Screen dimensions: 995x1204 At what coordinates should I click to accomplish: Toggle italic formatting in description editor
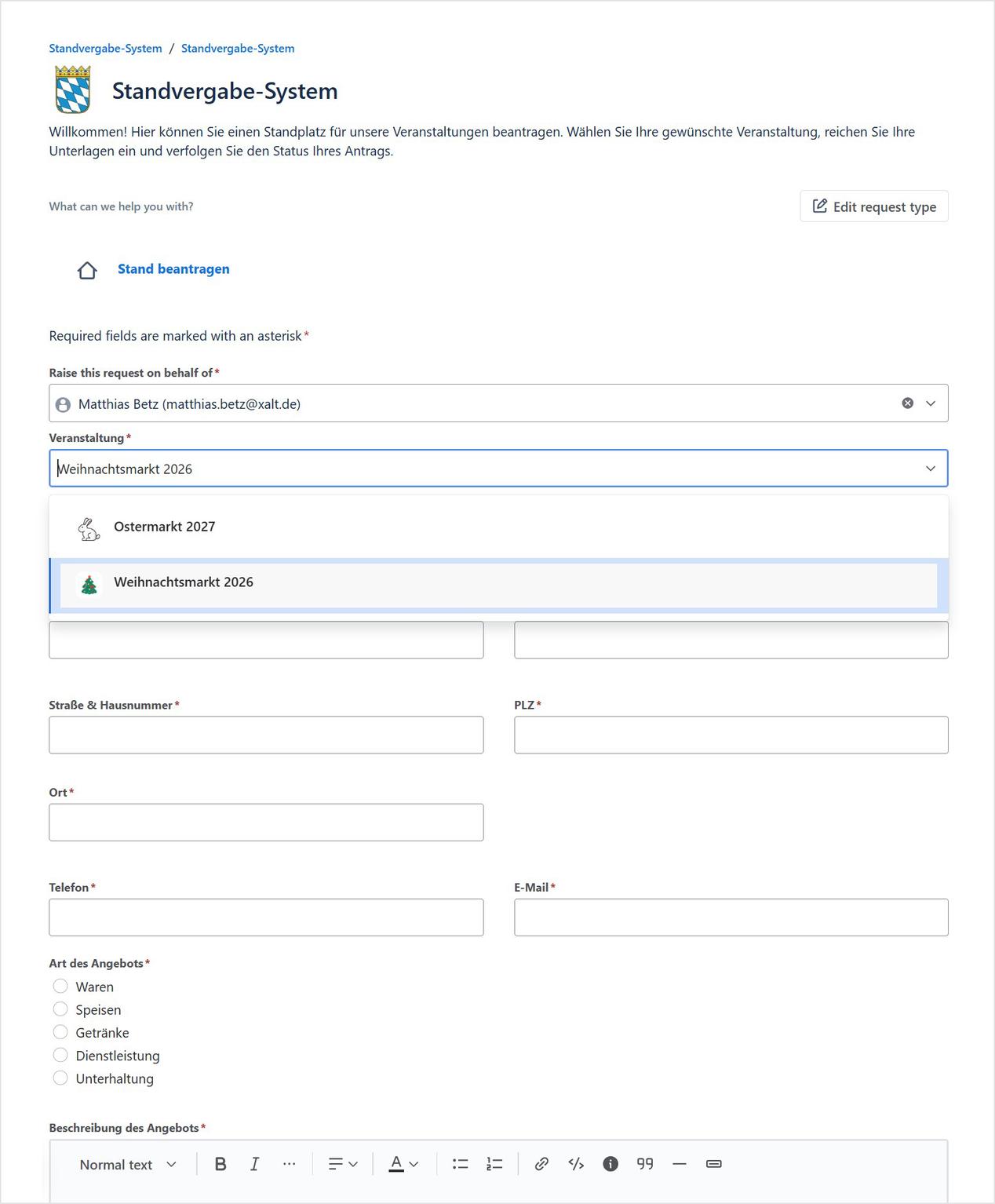pos(254,1164)
